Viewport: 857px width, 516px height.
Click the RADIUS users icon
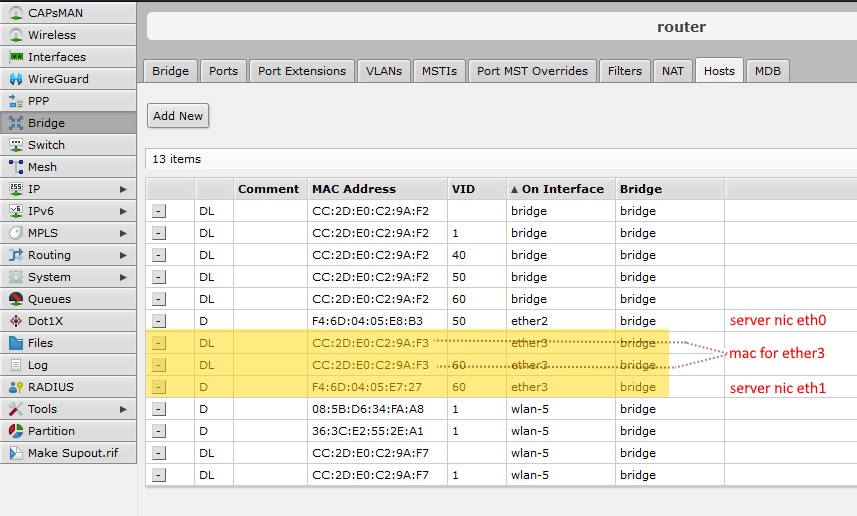(x=16, y=386)
